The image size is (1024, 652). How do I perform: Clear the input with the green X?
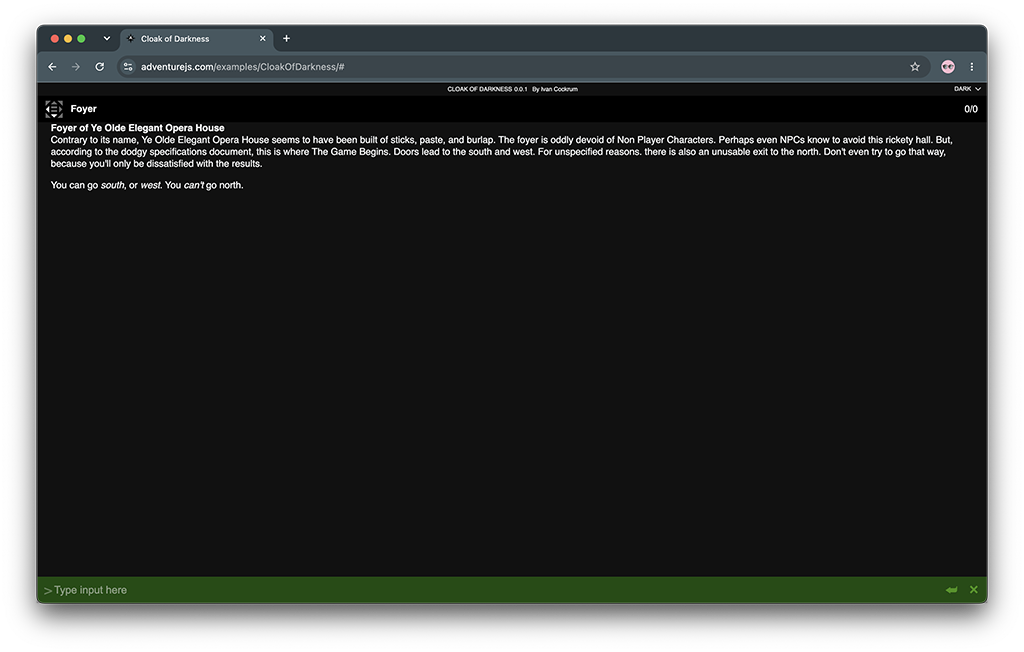pos(974,590)
